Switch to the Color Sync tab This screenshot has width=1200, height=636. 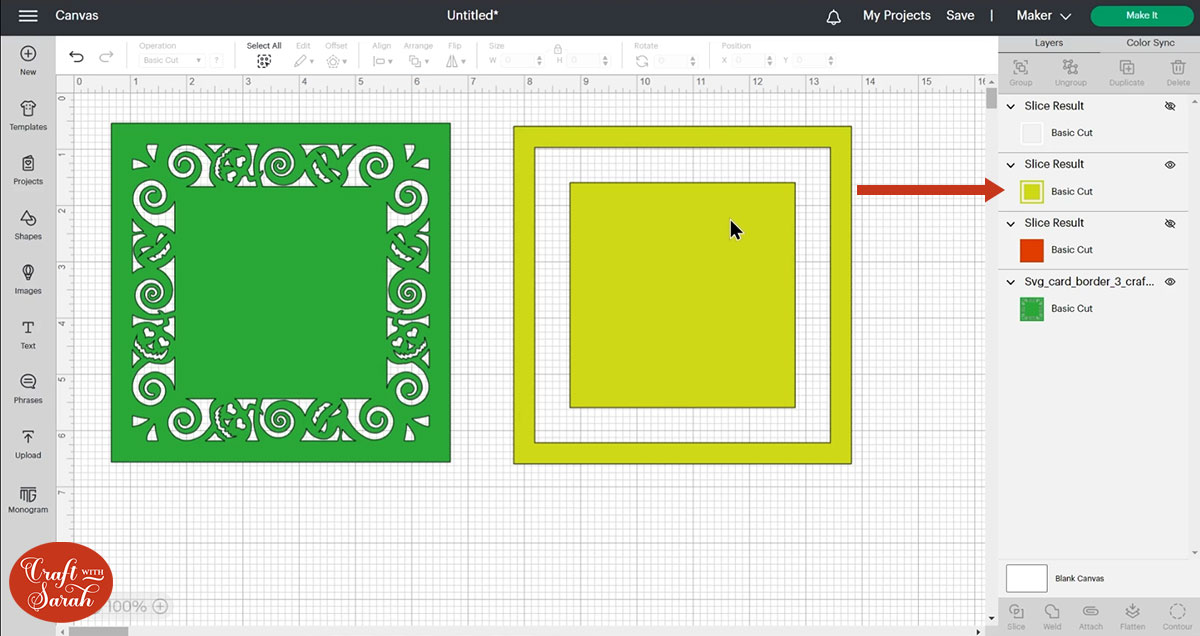[x=1150, y=43]
